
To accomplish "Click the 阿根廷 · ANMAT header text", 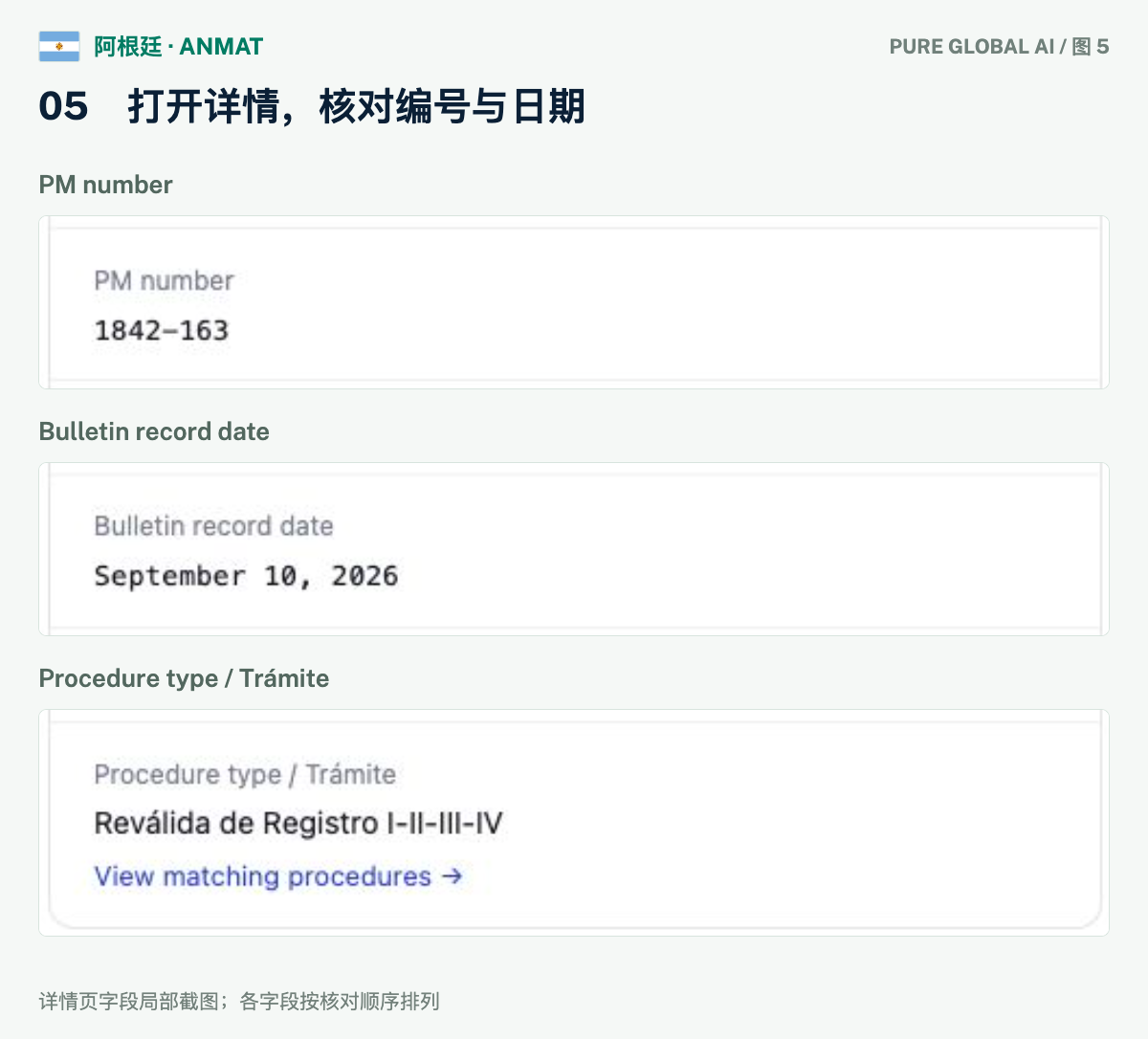I will coord(179,46).
